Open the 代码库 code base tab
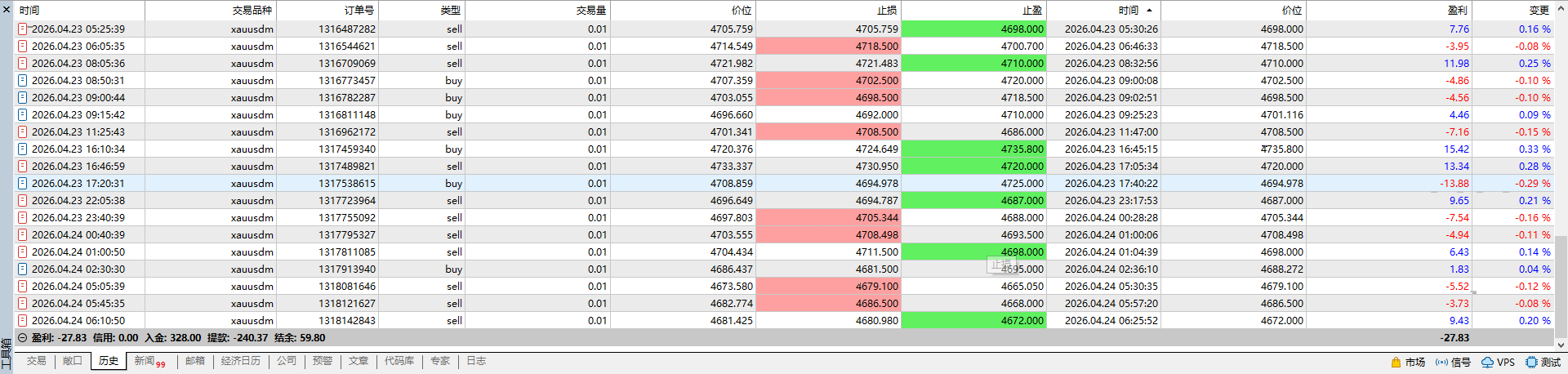 pos(399,361)
